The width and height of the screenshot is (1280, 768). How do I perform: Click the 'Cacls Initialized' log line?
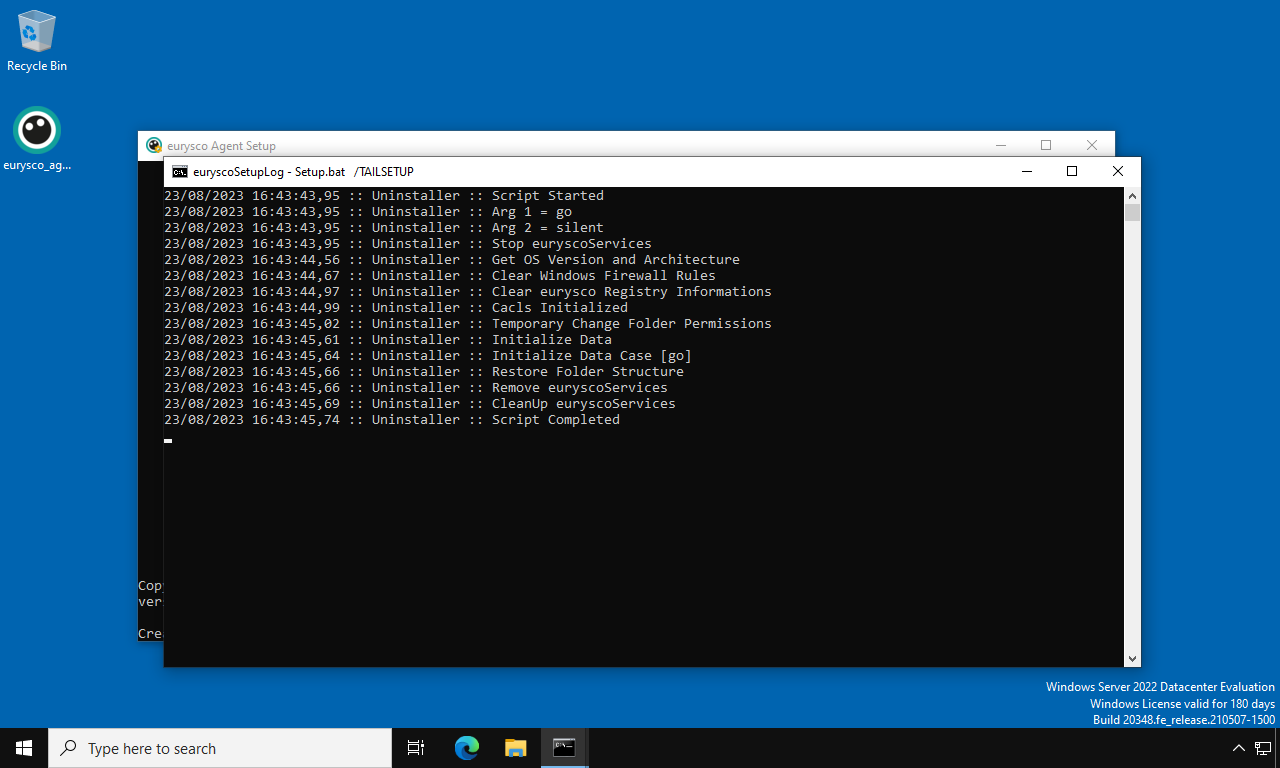point(396,308)
